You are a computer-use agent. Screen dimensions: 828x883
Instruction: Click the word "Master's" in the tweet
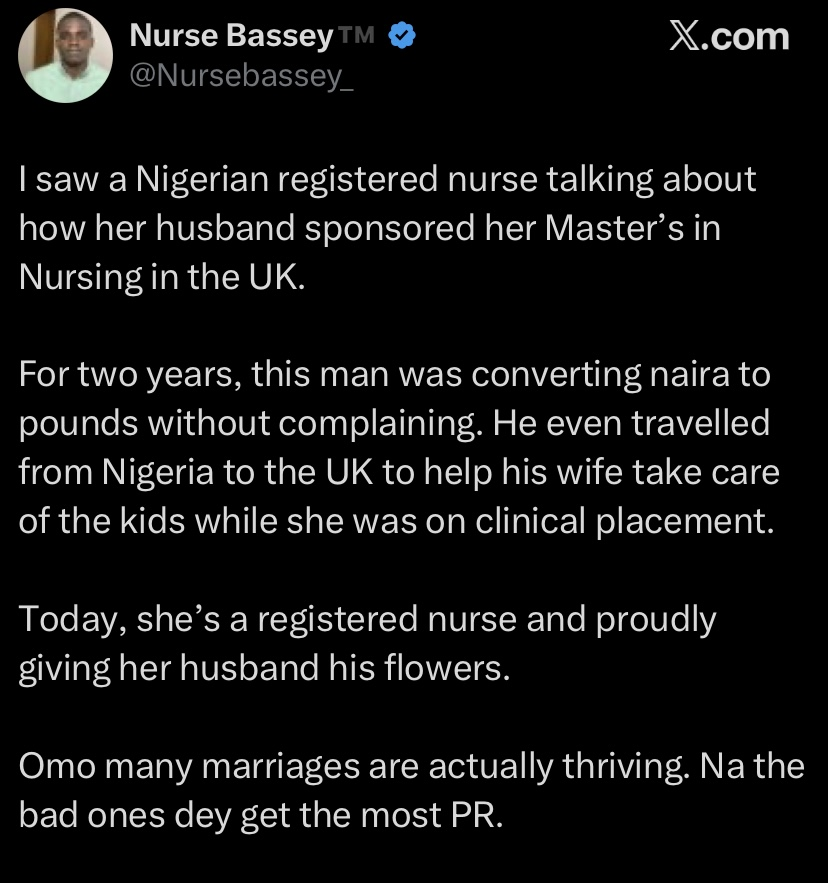pos(613,228)
